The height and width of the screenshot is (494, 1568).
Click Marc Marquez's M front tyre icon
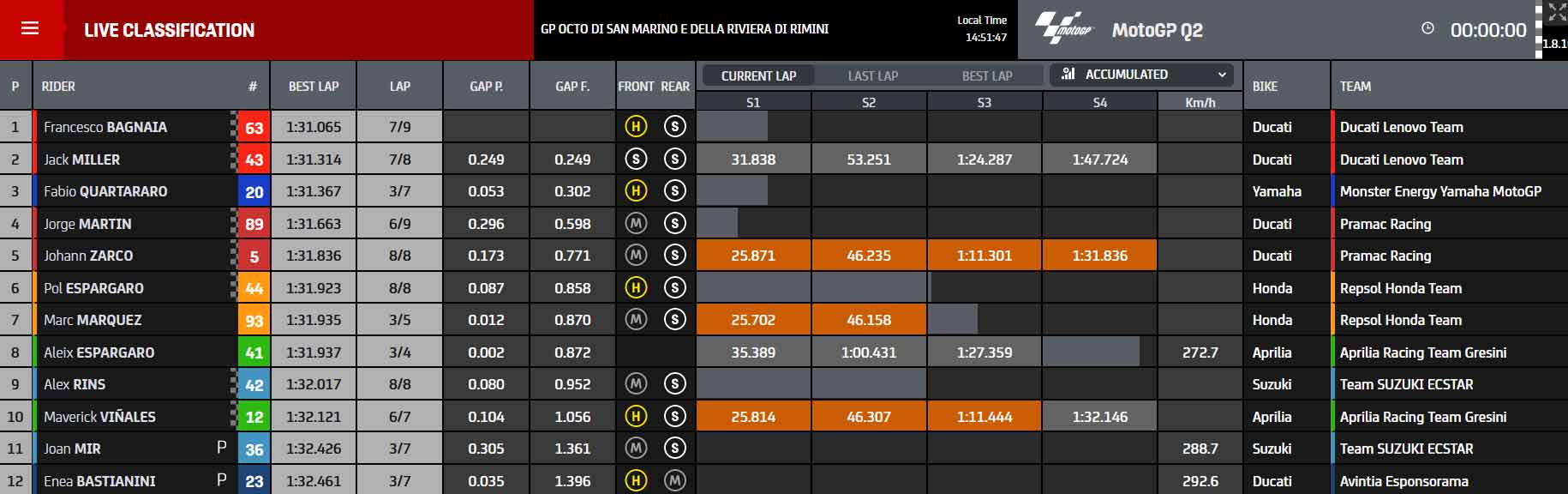pyautogui.click(x=636, y=320)
